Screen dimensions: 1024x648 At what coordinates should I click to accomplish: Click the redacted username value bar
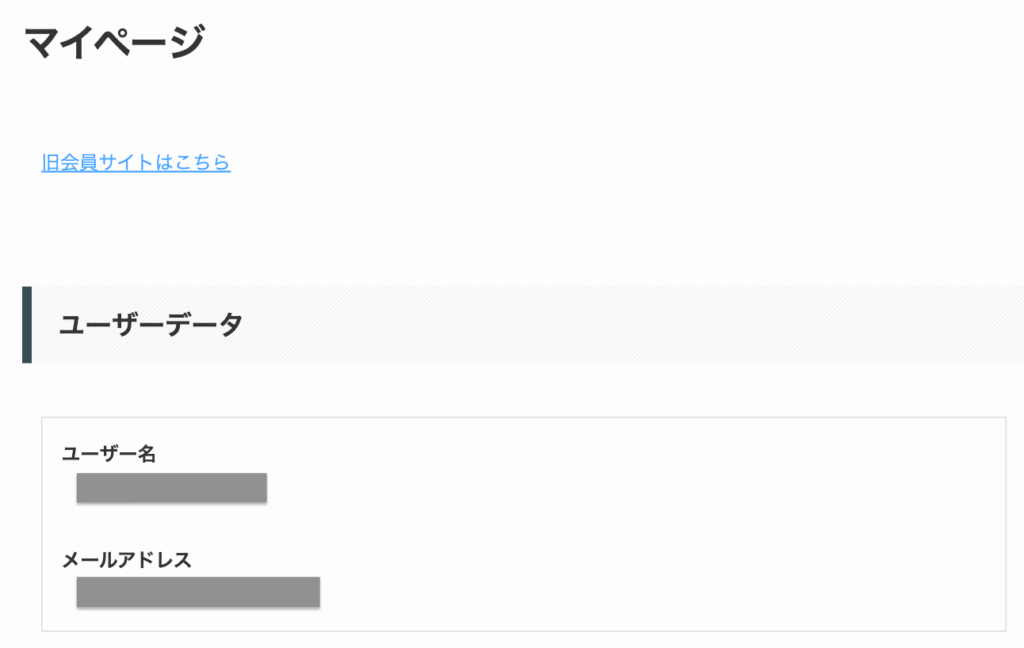pyautogui.click(x=171, y=489)
